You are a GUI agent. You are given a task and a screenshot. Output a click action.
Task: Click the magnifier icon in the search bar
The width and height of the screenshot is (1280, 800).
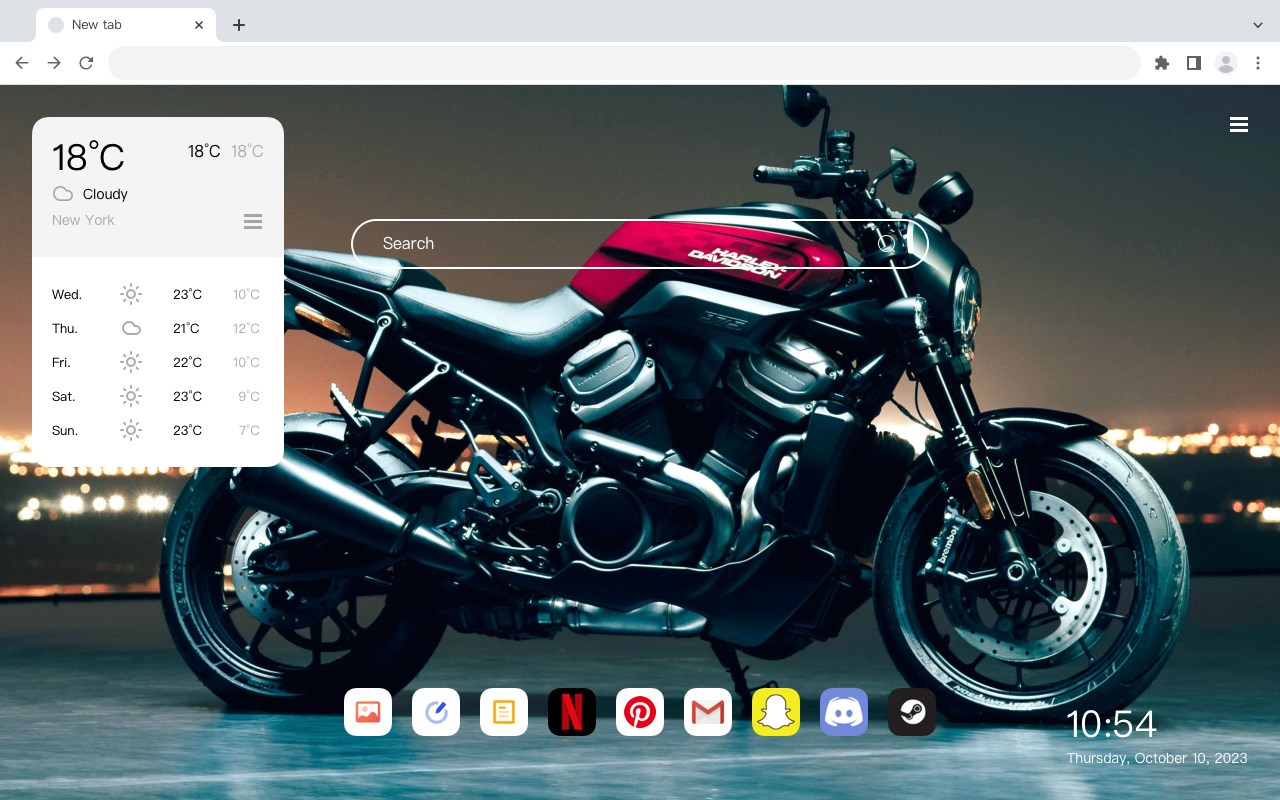tap(887, 243)
